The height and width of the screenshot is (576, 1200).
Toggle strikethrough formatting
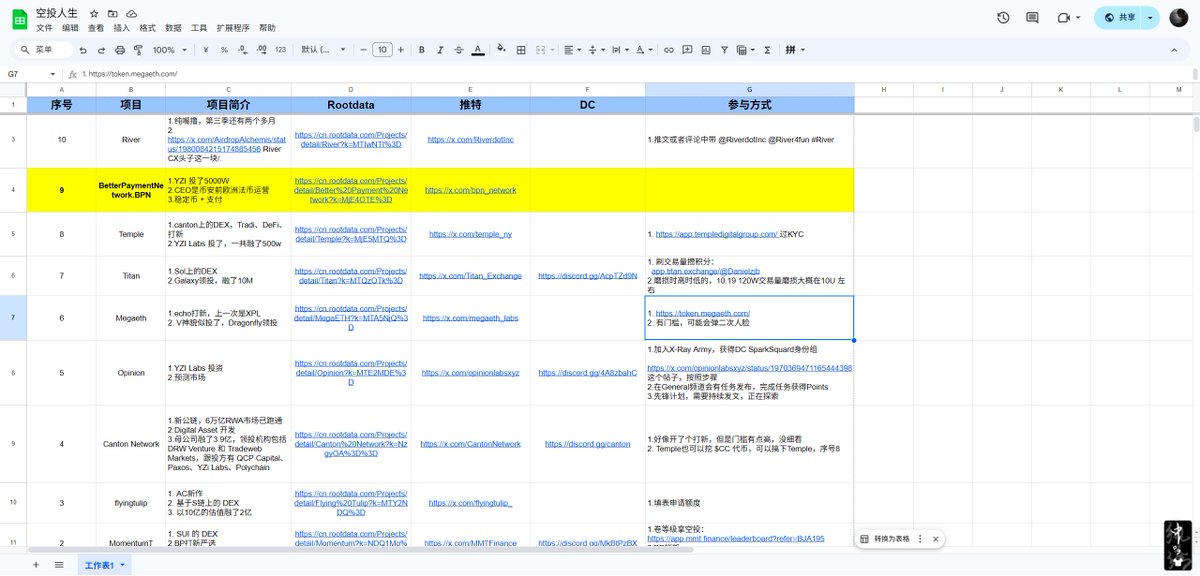point(459,49)
